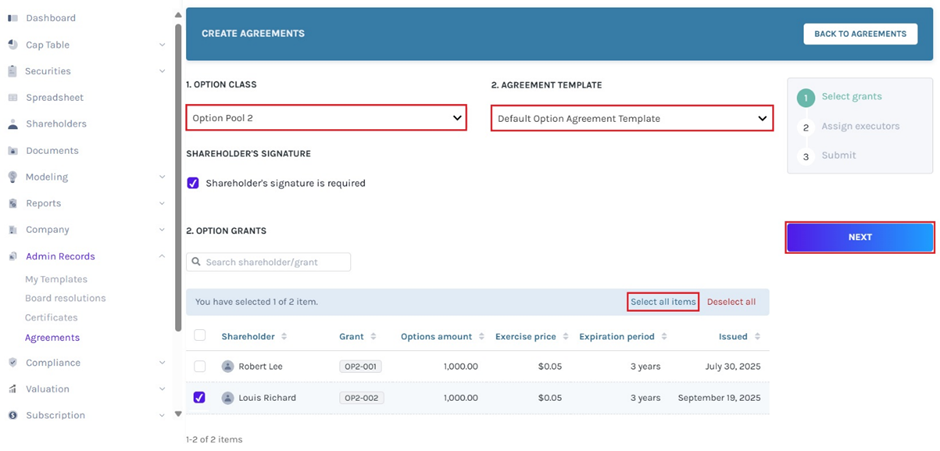Click the sidebar scrollbar down arrow

tap(177, 414)
